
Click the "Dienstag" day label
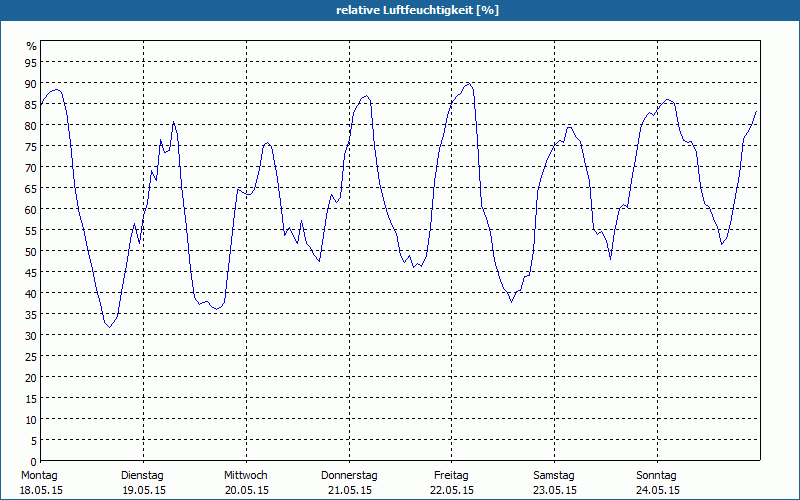coord(142,475)
